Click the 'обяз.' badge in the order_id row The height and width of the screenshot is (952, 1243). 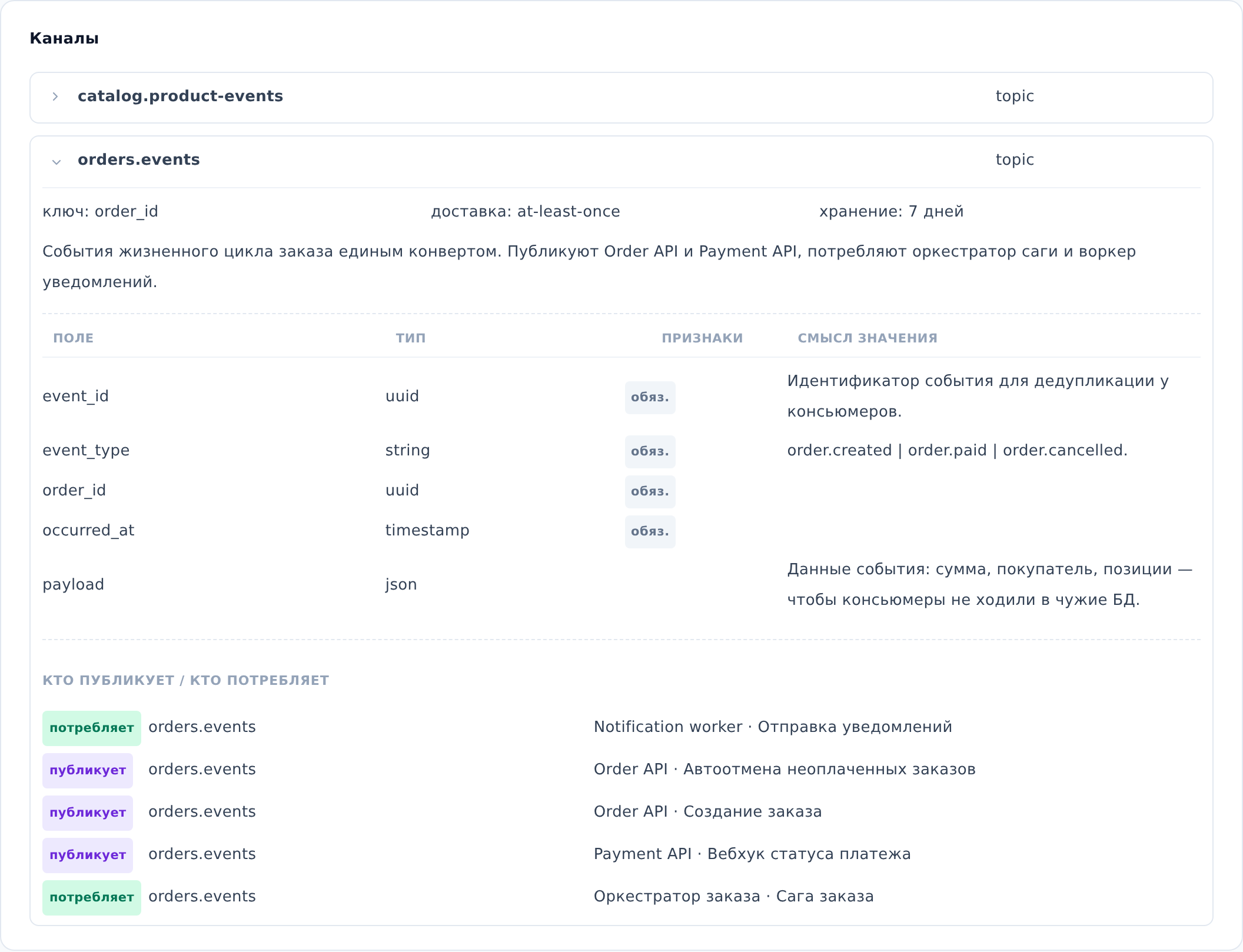pos(650,491)
